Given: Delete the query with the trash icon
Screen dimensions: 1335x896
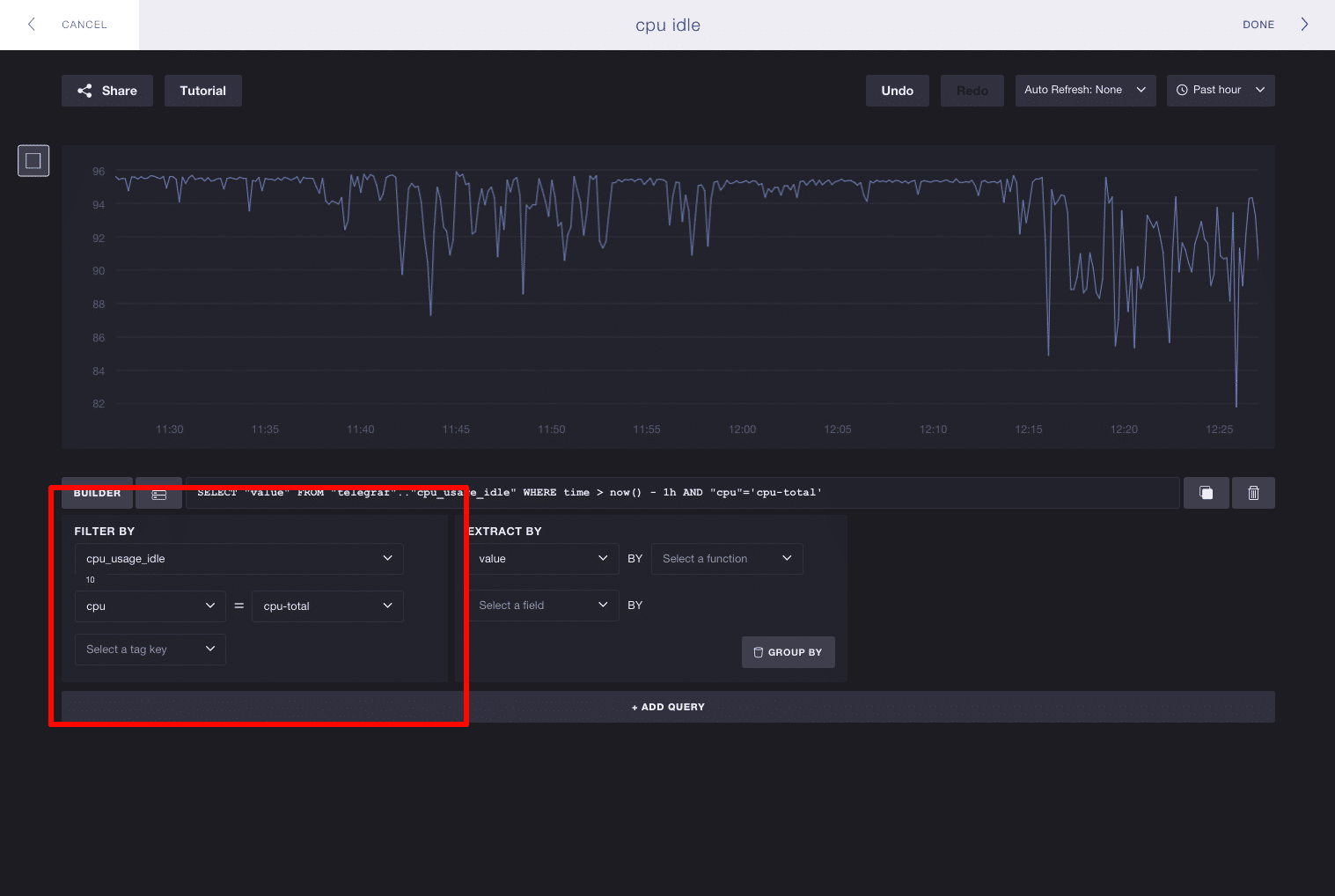Looking at the screenshot, I should point(1253,493).
